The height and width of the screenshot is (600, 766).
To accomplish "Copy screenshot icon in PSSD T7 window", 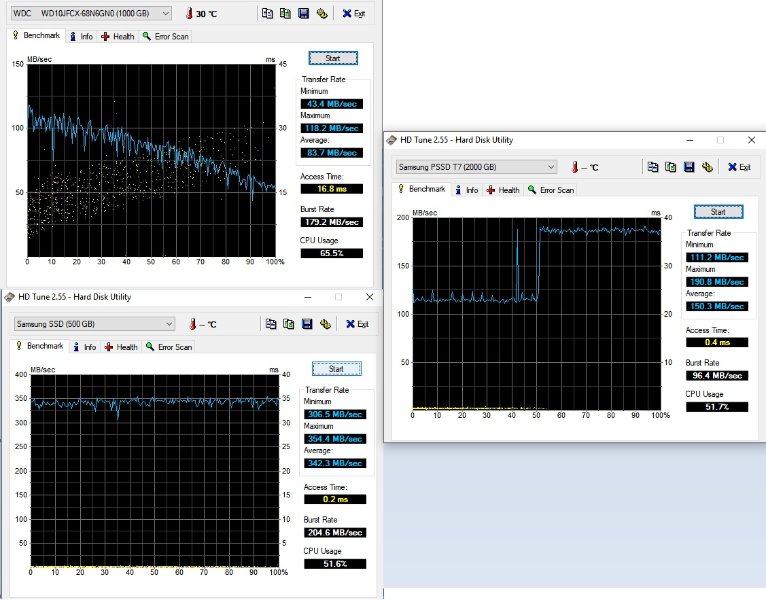I will [x=671, y=167].
